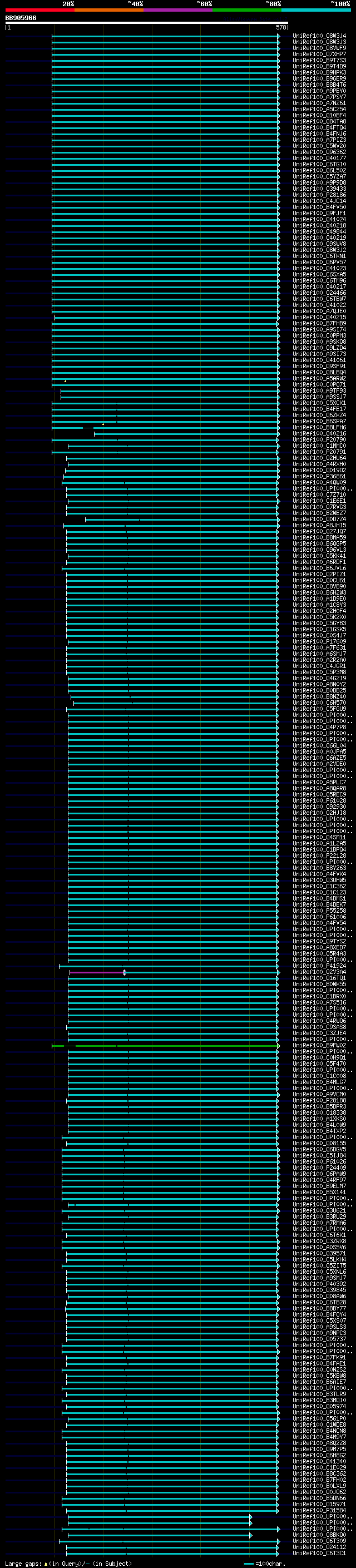This screenshot has width=356, height=1568.
Task: Select hit label UniRef100_C6TGI0
Action: coord(319,164)
